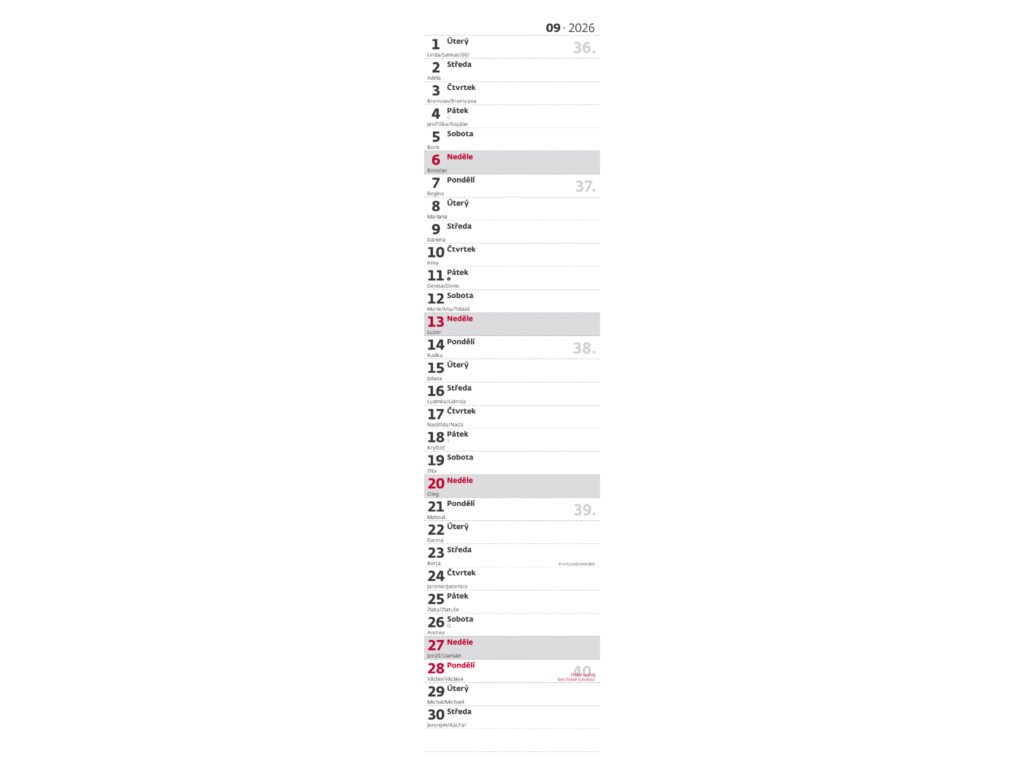Select day 10 Čtvrtek entry
Image resolution: width=1024 pixels, height=768 pixels.
511,255
